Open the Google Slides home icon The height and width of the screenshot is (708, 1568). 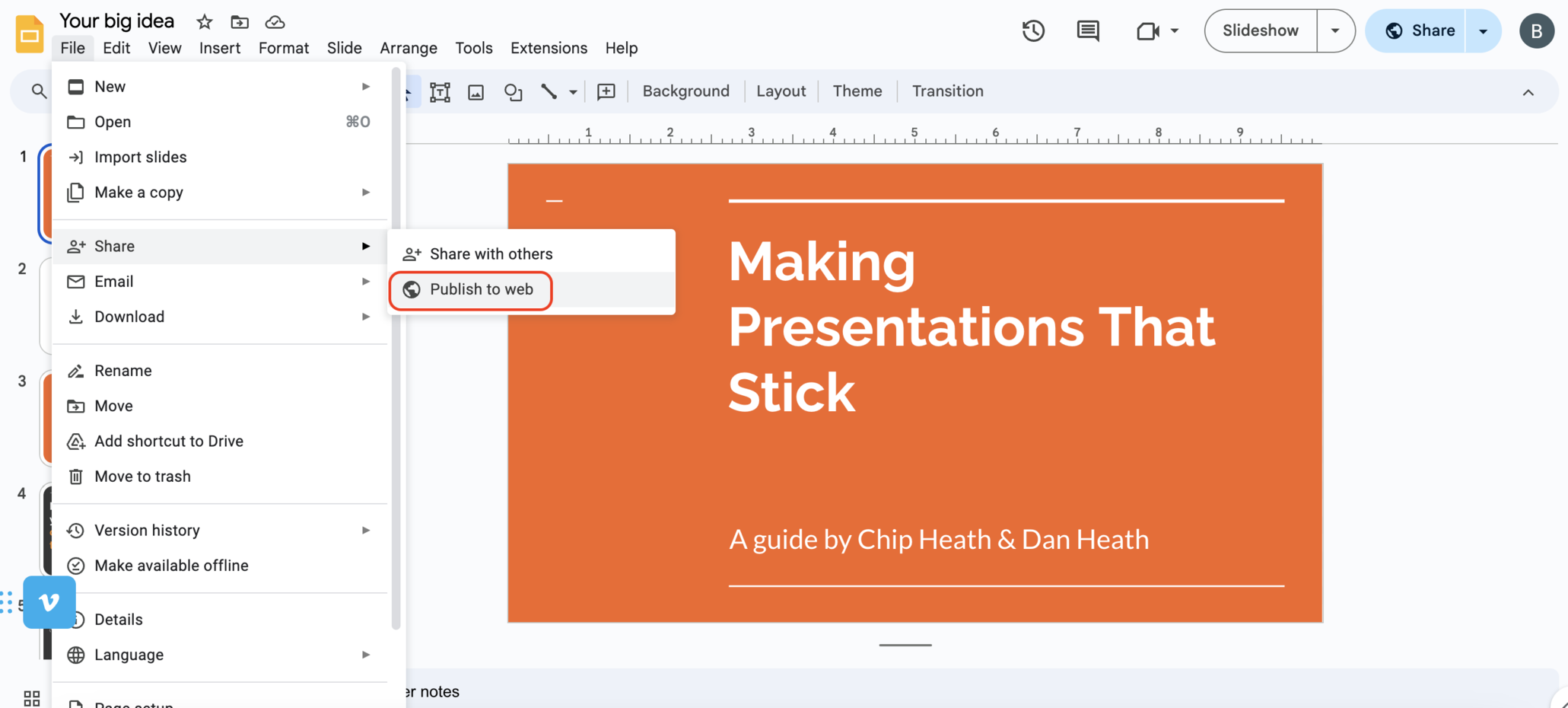[x=30, y=34]
